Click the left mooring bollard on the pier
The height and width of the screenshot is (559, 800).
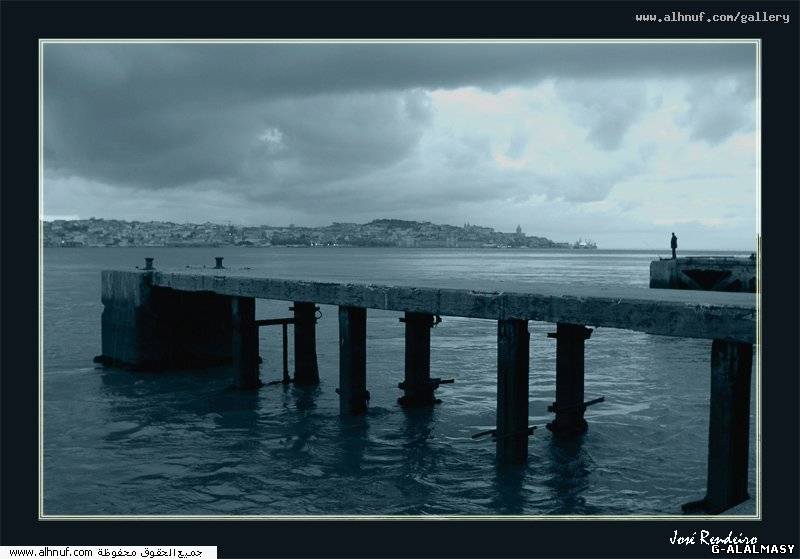148,264
